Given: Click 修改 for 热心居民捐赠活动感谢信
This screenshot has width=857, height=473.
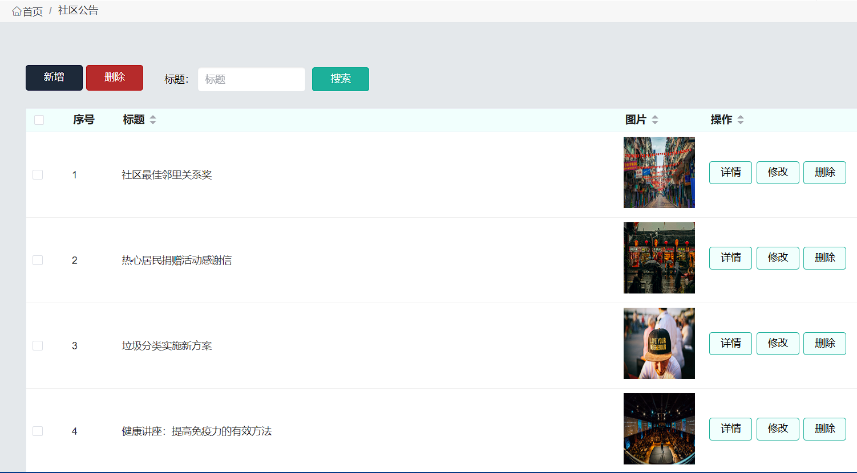Looking at the screenshot, I should pyautogui.click(x=777, y=258).
